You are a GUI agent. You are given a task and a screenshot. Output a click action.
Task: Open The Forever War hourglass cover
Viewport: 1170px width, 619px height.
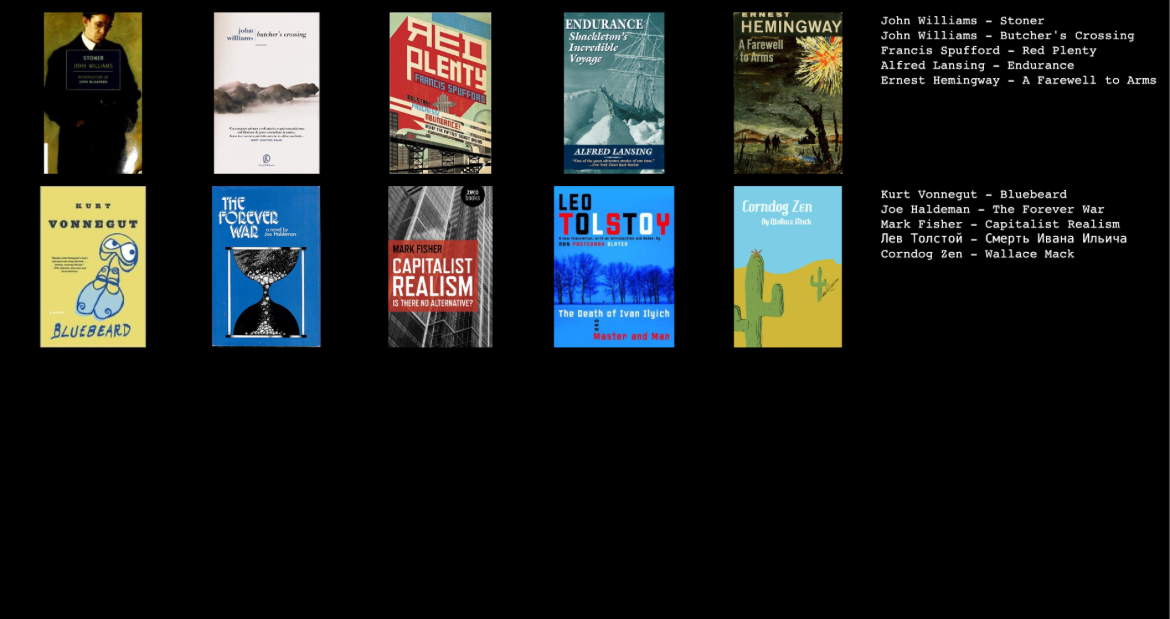point(266,266)
